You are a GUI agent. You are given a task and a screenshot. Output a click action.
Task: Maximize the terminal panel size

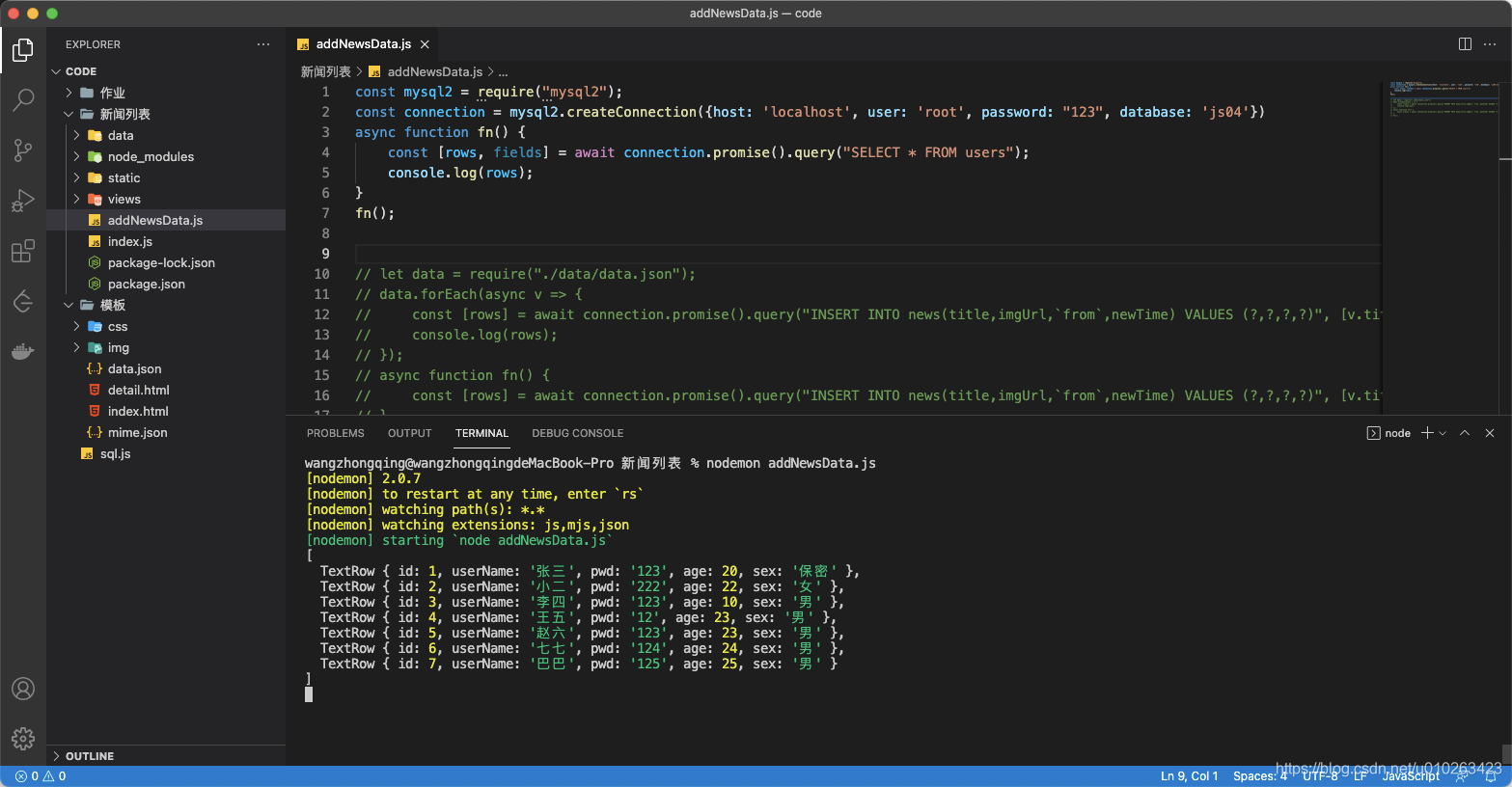tap(1465, 433)
